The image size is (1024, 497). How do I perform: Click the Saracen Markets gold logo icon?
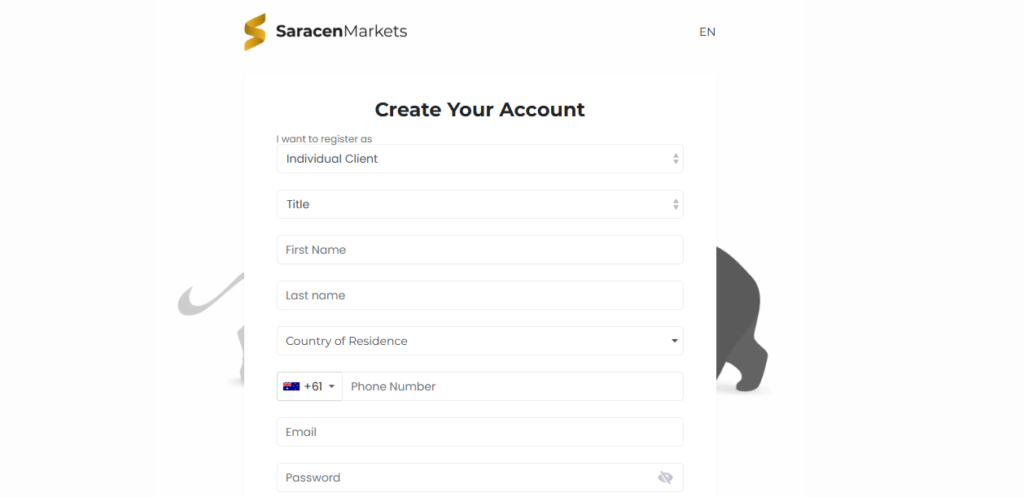click(255, 31)
